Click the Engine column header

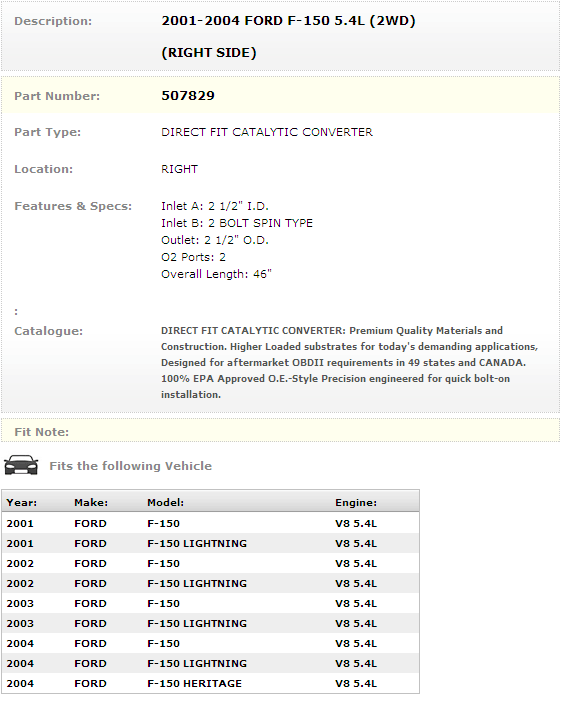click(356, 503)
